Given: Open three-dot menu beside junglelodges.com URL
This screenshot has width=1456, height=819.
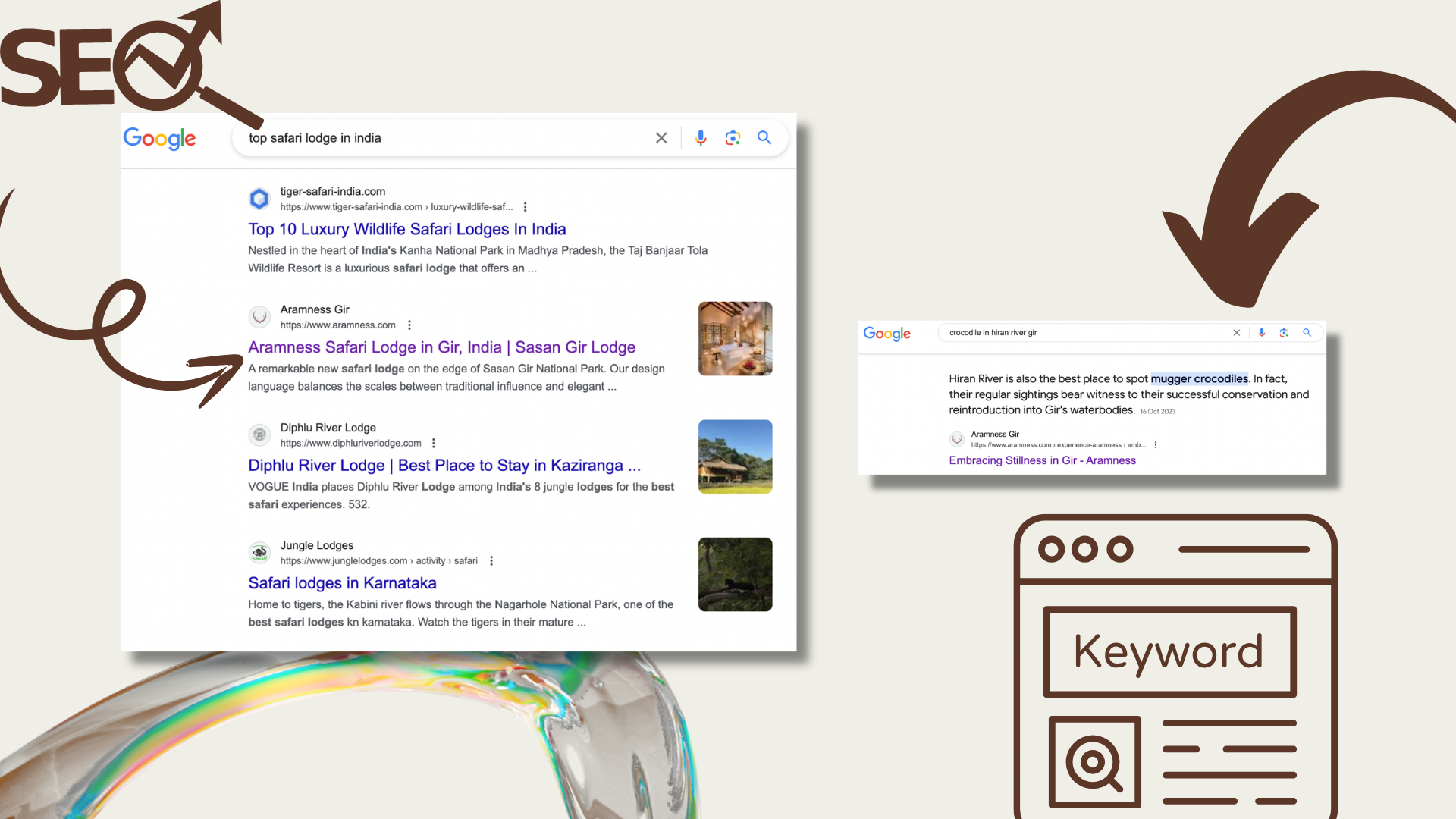Looking at the screenshot, I should 491,561.
